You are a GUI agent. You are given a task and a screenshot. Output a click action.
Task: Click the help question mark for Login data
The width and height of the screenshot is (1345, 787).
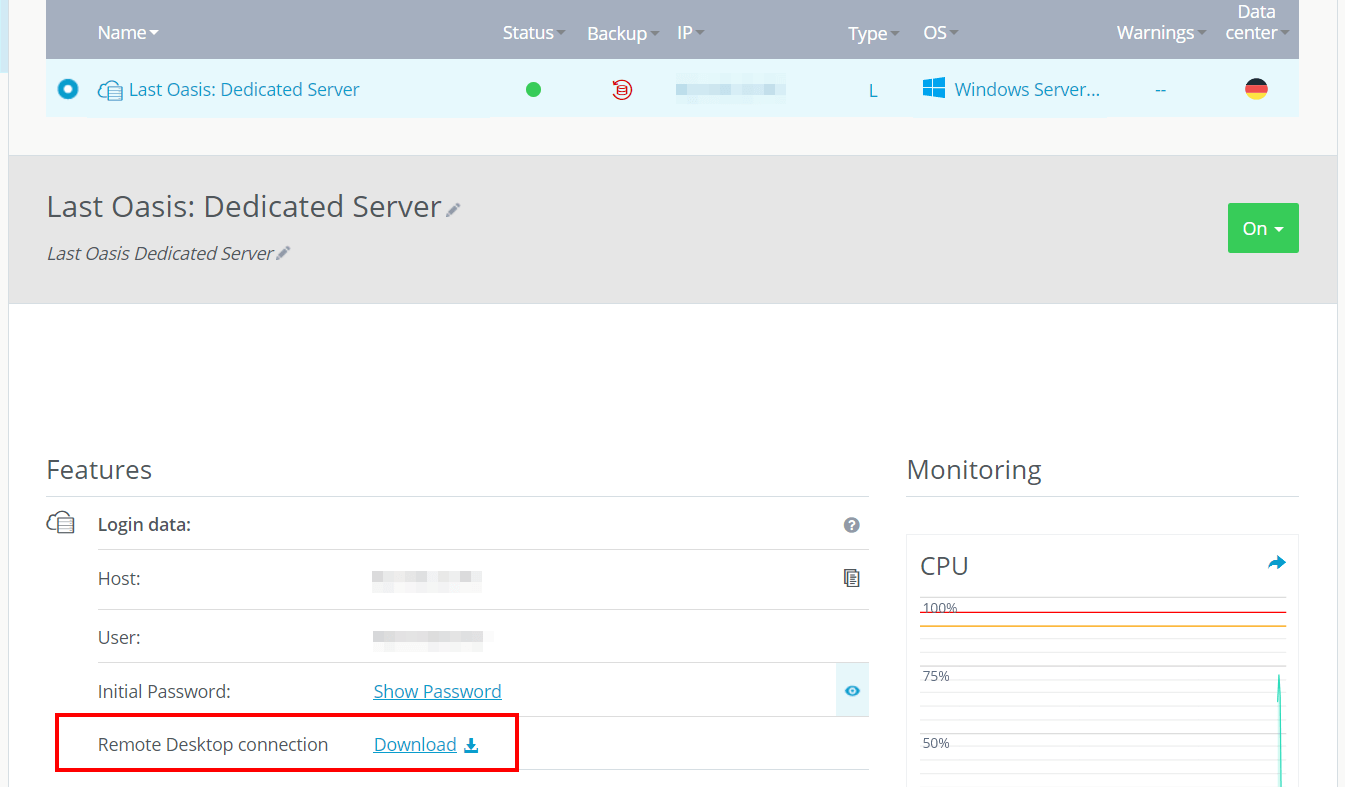pyautogui.click(x=851, y=525)
